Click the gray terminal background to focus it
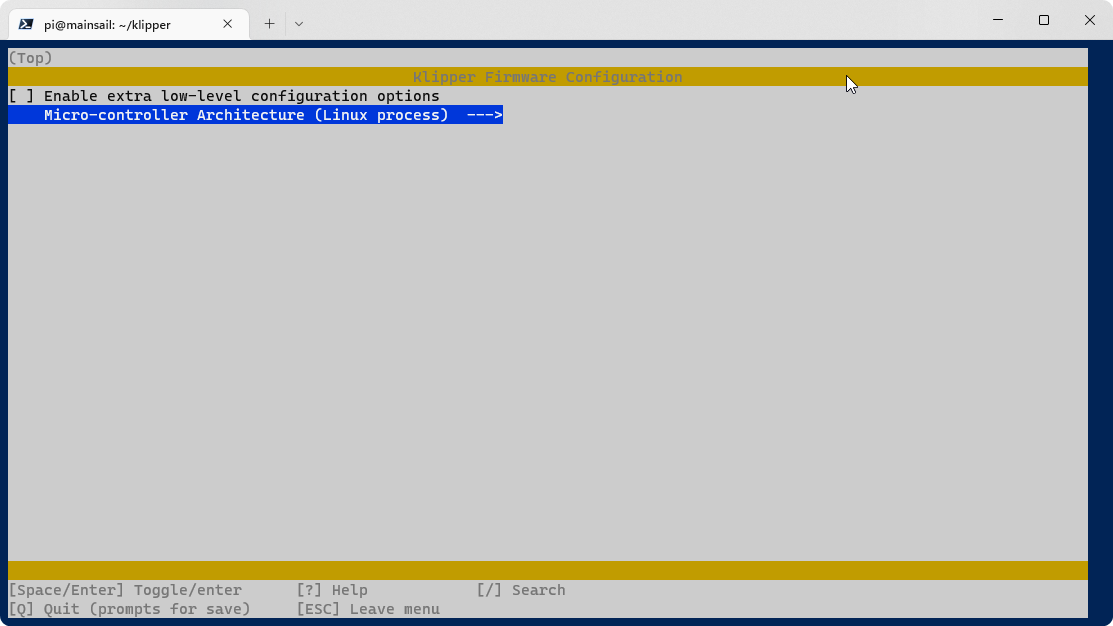 click(x=550, y=350)
